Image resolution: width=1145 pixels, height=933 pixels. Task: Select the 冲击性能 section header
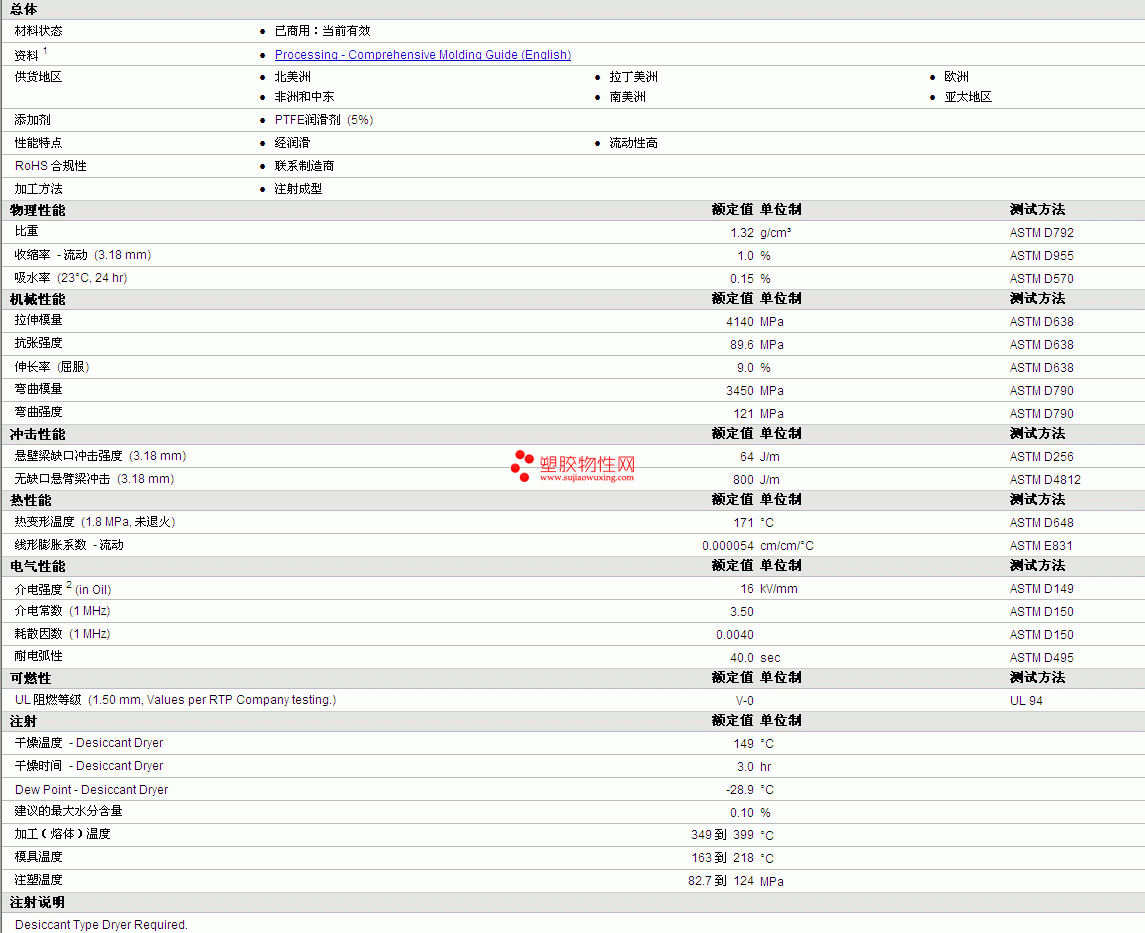coord(38,434)
